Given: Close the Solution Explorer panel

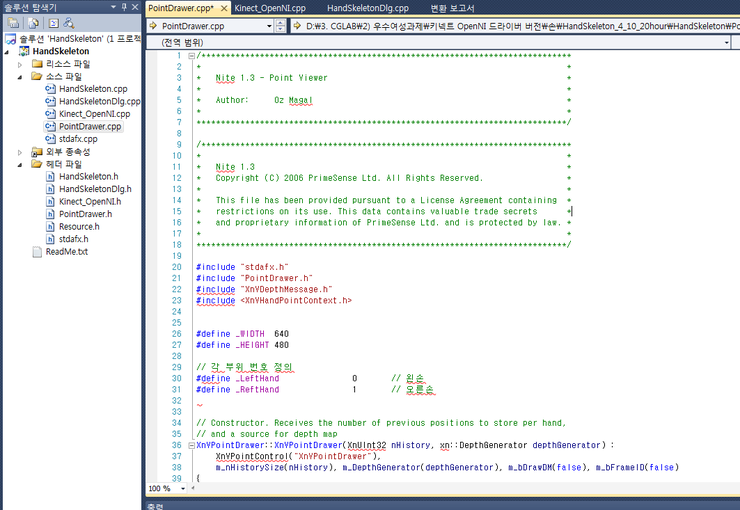Looking at the screenshot, I should 135,7.
